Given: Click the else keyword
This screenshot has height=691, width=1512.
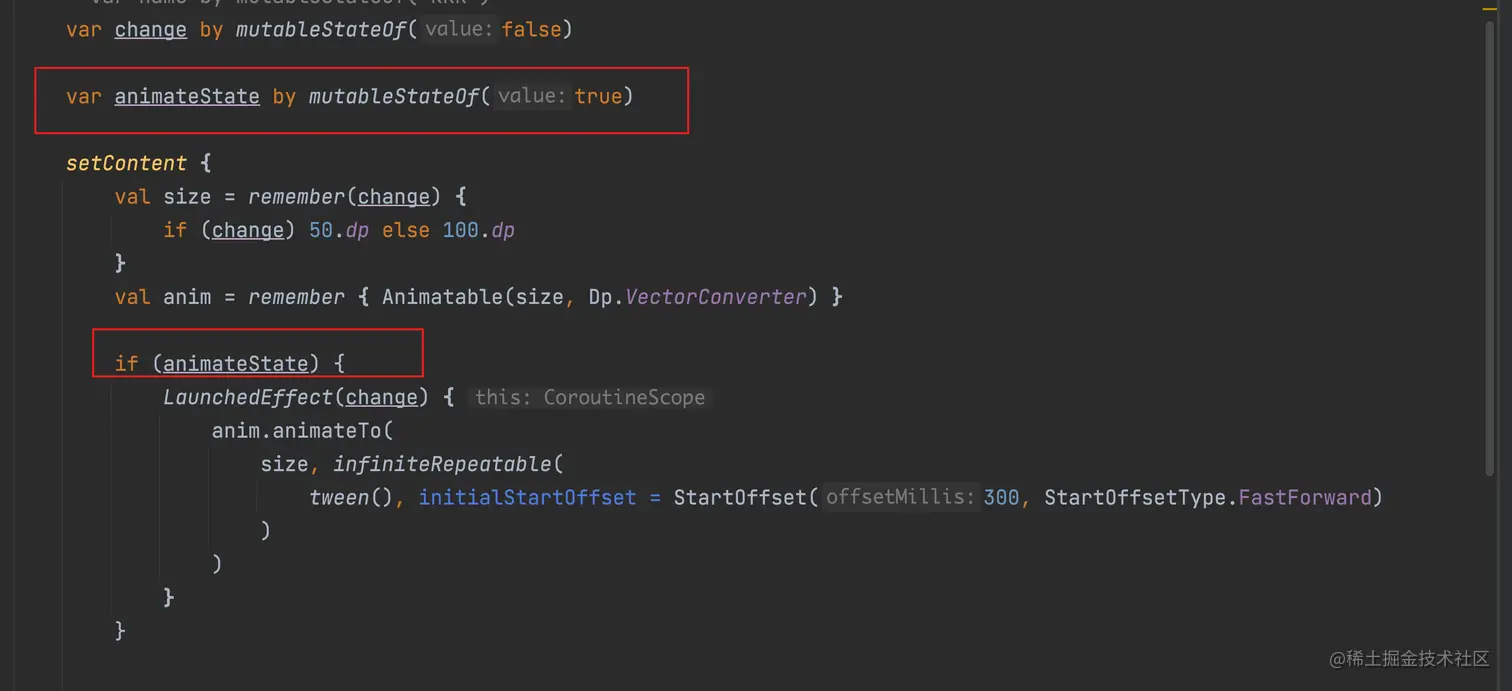Looking at the screenshot, I should click(x=405, y=230).
